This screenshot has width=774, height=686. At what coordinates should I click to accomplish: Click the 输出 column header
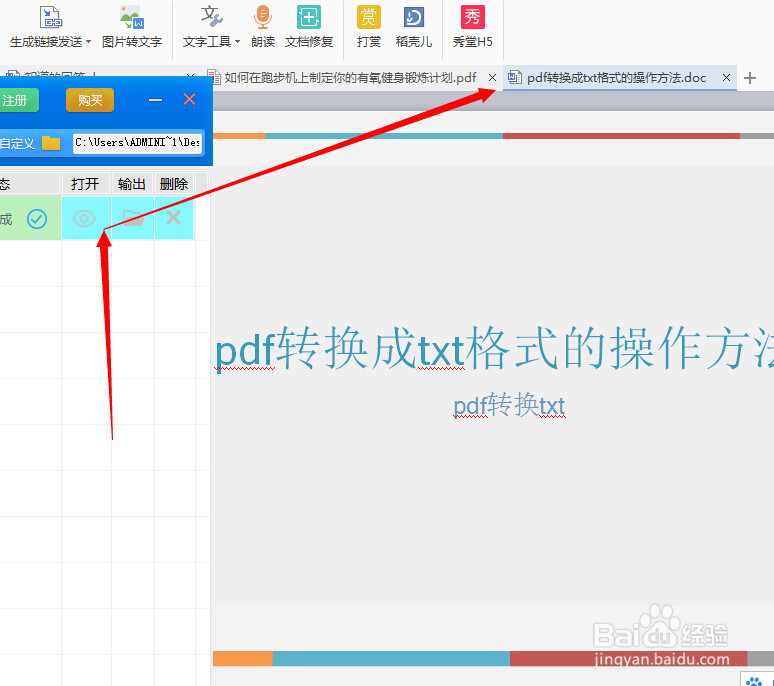point(132,184)
